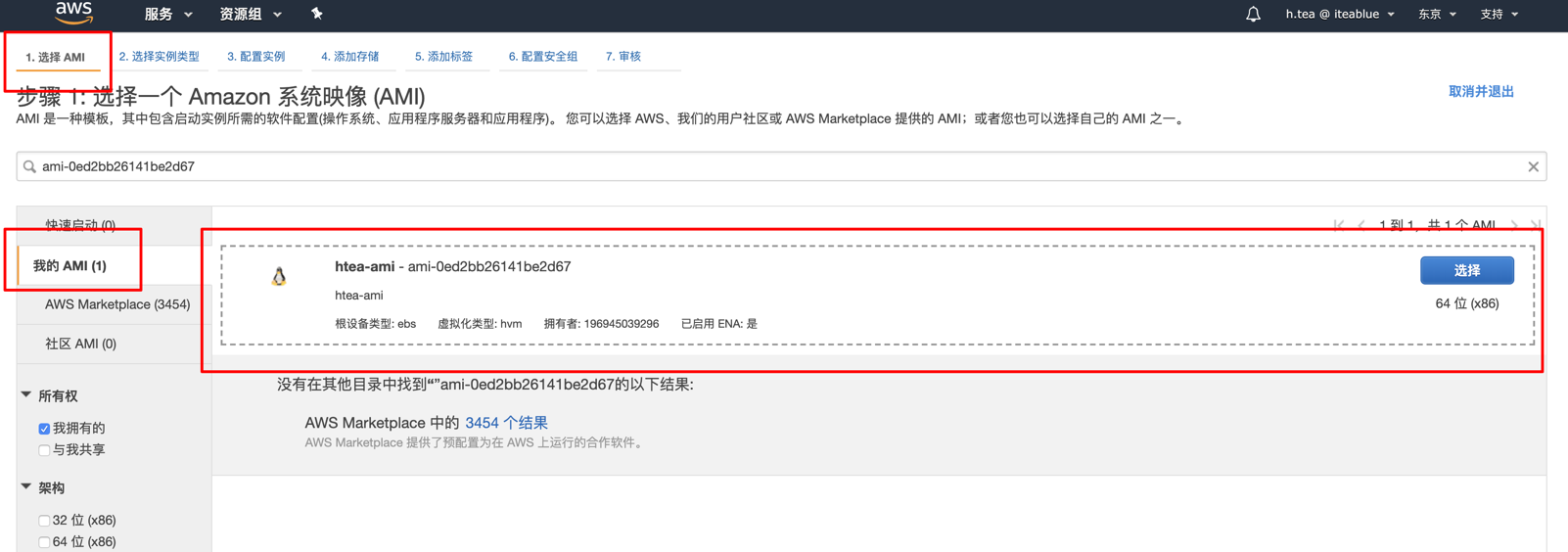This screenshot has width=1568, height=552.
Task: Collapse the 所有权 filter section
Action: [26, 395]
